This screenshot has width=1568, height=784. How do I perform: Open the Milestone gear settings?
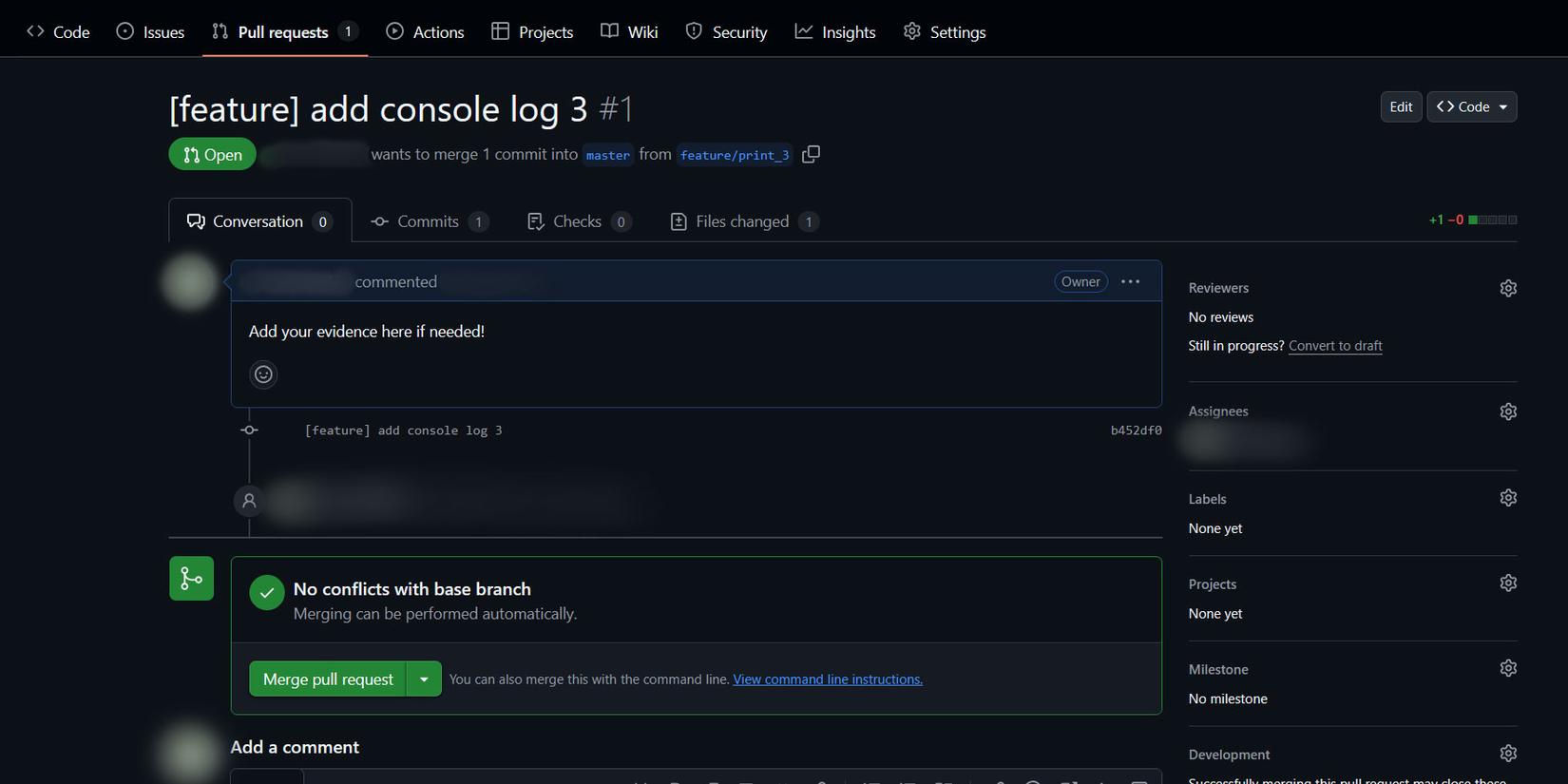(1508, 668)
